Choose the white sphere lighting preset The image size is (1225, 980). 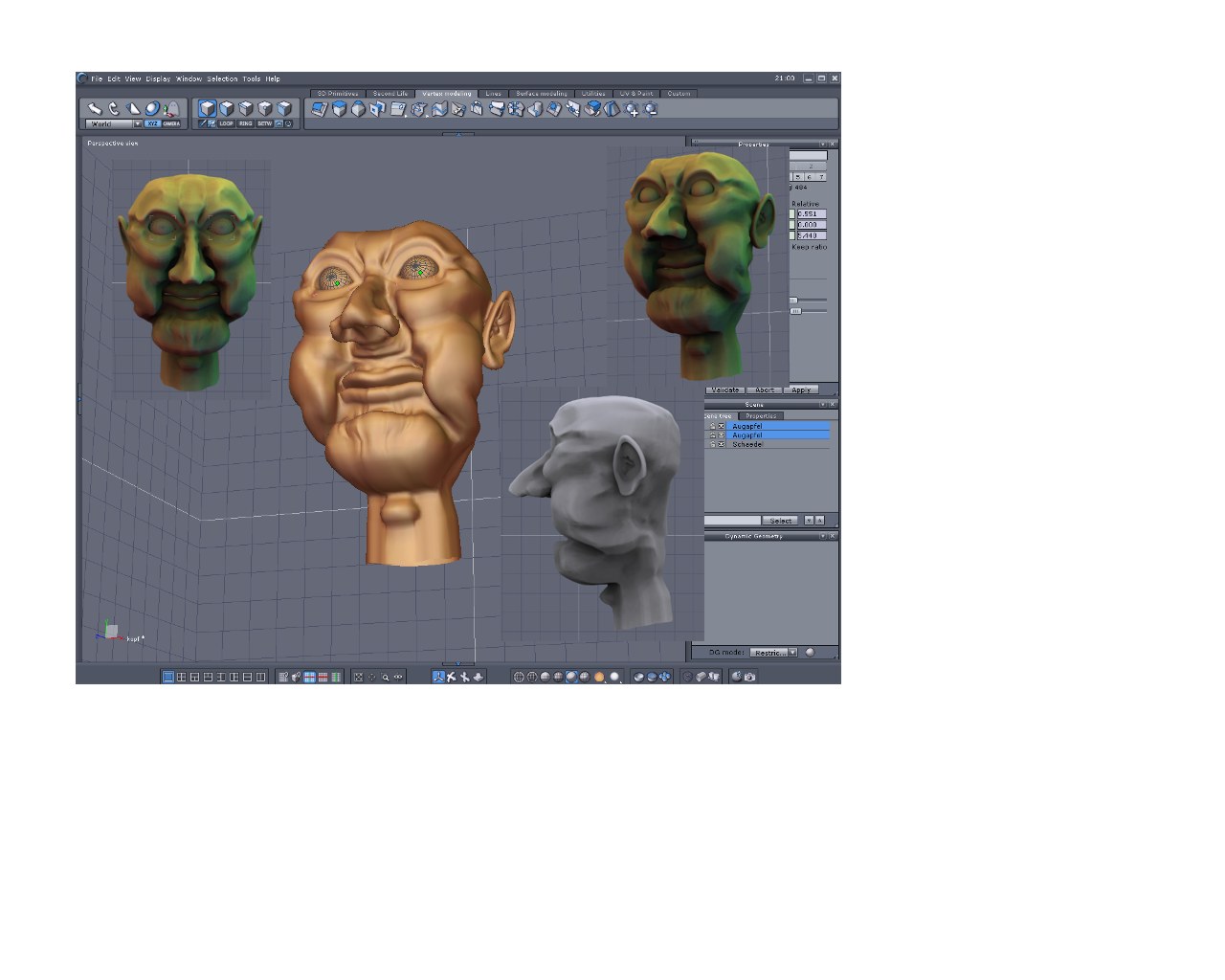tap(614, 677)
